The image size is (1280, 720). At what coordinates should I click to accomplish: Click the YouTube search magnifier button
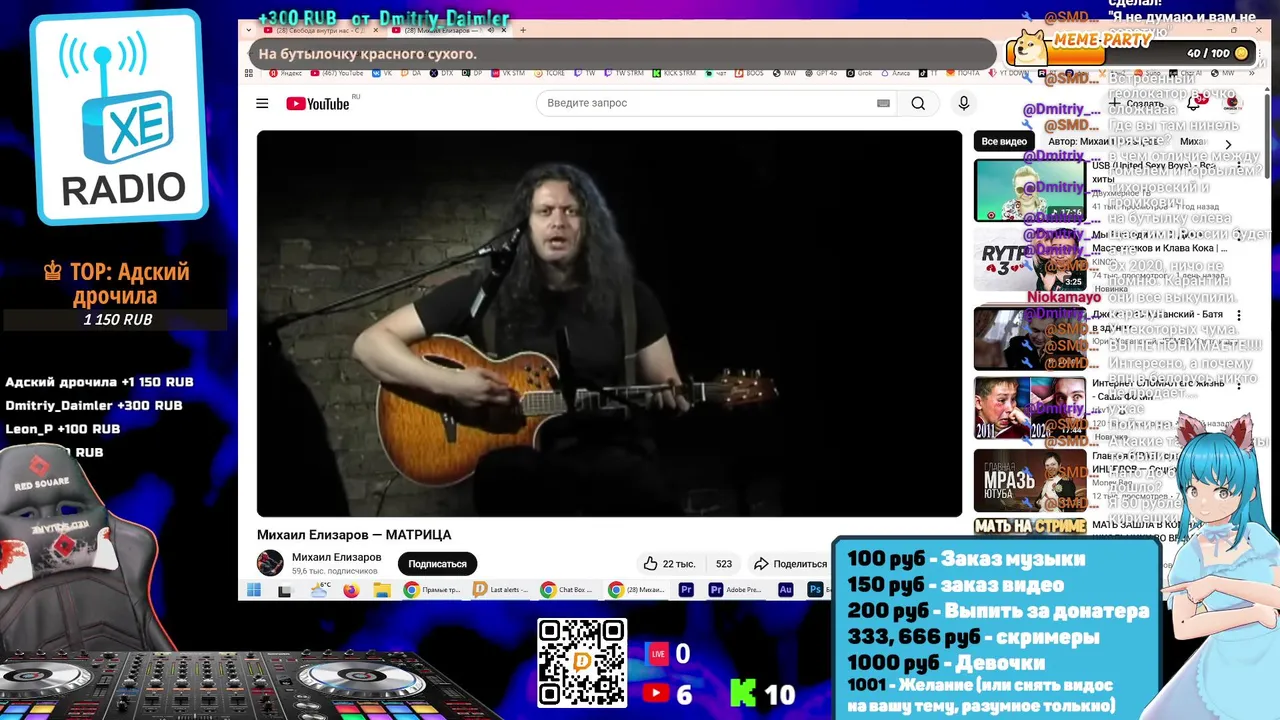[x=918, y=103]
